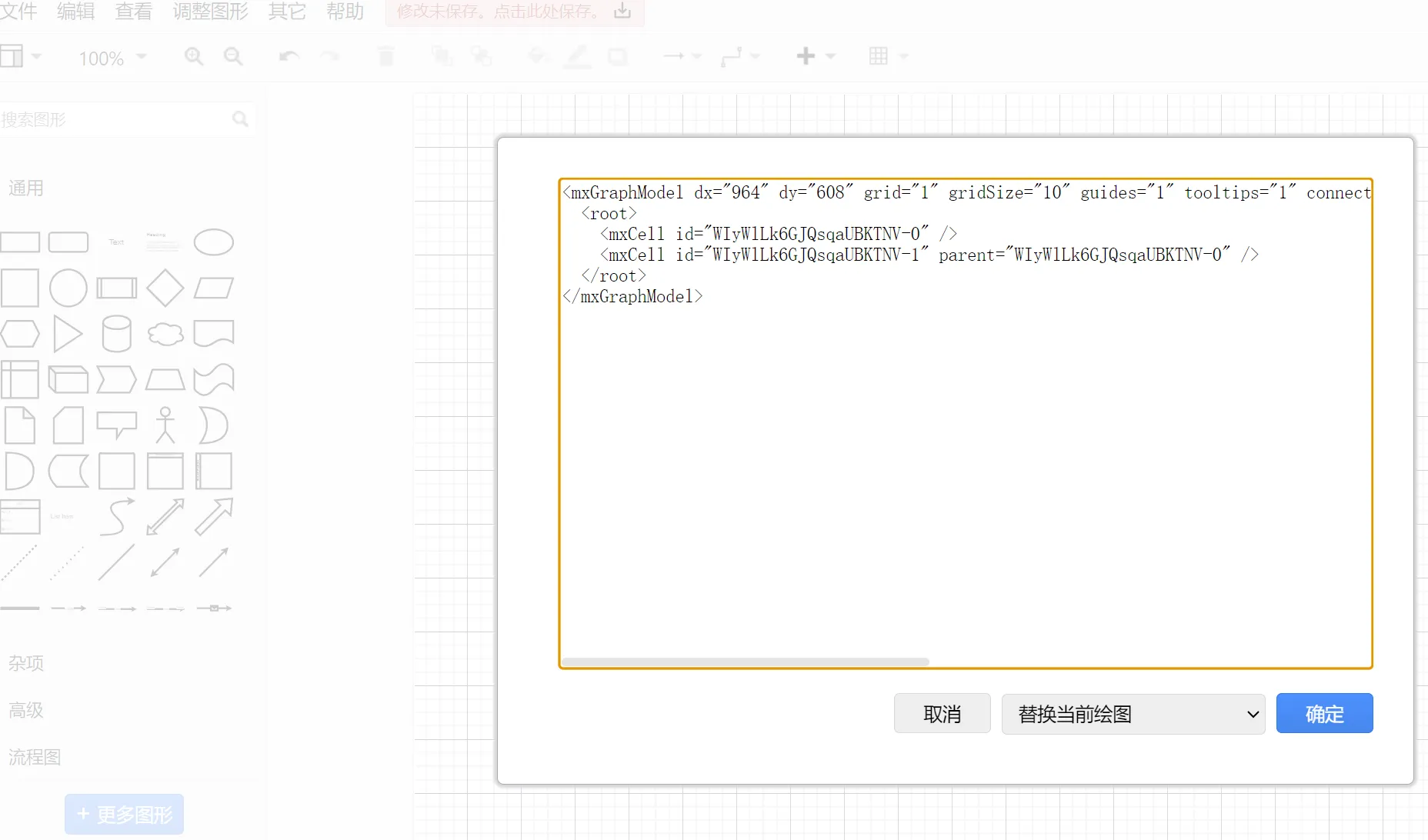This screenshot has width=1428, height=840.
Task: Expand the 高级 shapes section
Action: pyautogui.click(x=26, y=710)
